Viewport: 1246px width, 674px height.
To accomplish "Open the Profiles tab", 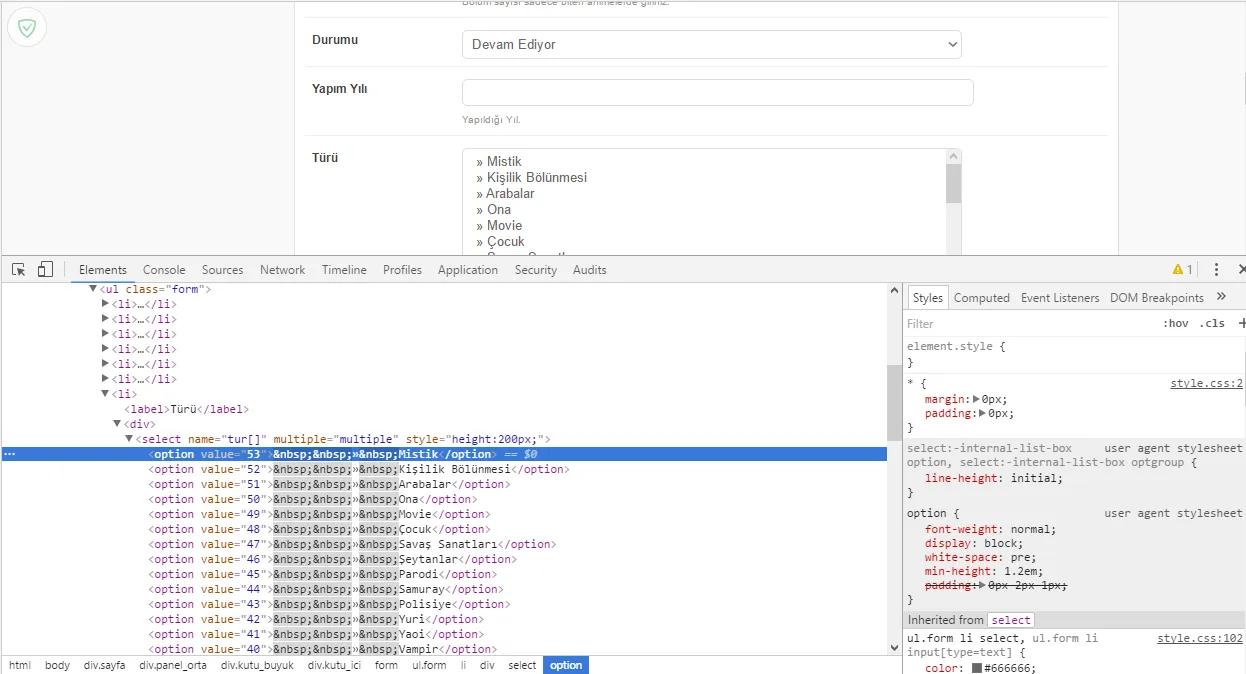I will (x=402, y=270).
